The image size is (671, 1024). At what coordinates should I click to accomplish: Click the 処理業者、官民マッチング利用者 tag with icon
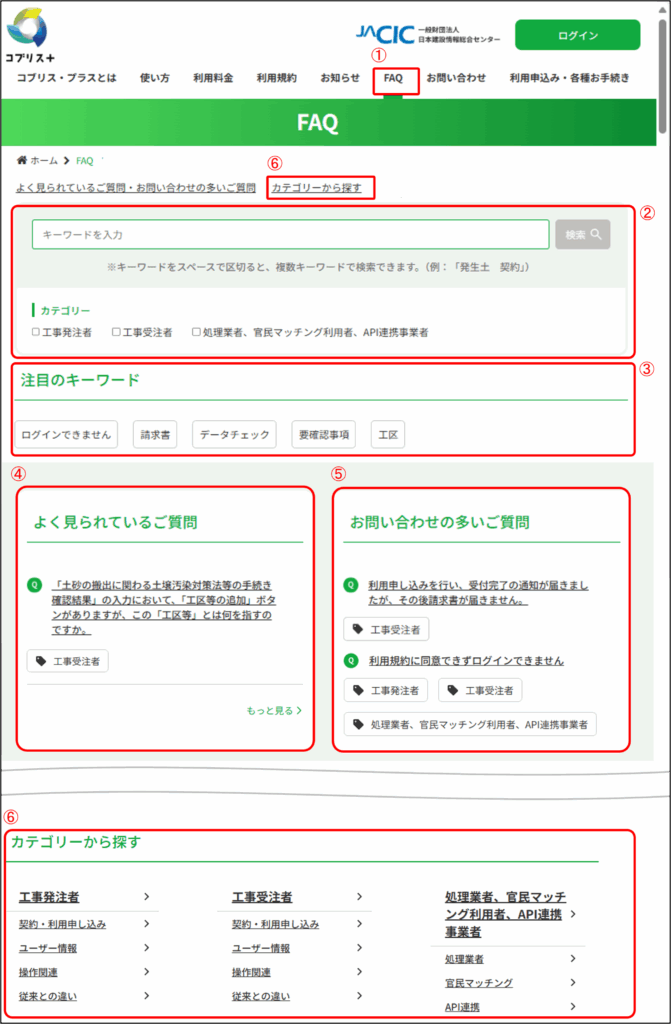(470, 723)
